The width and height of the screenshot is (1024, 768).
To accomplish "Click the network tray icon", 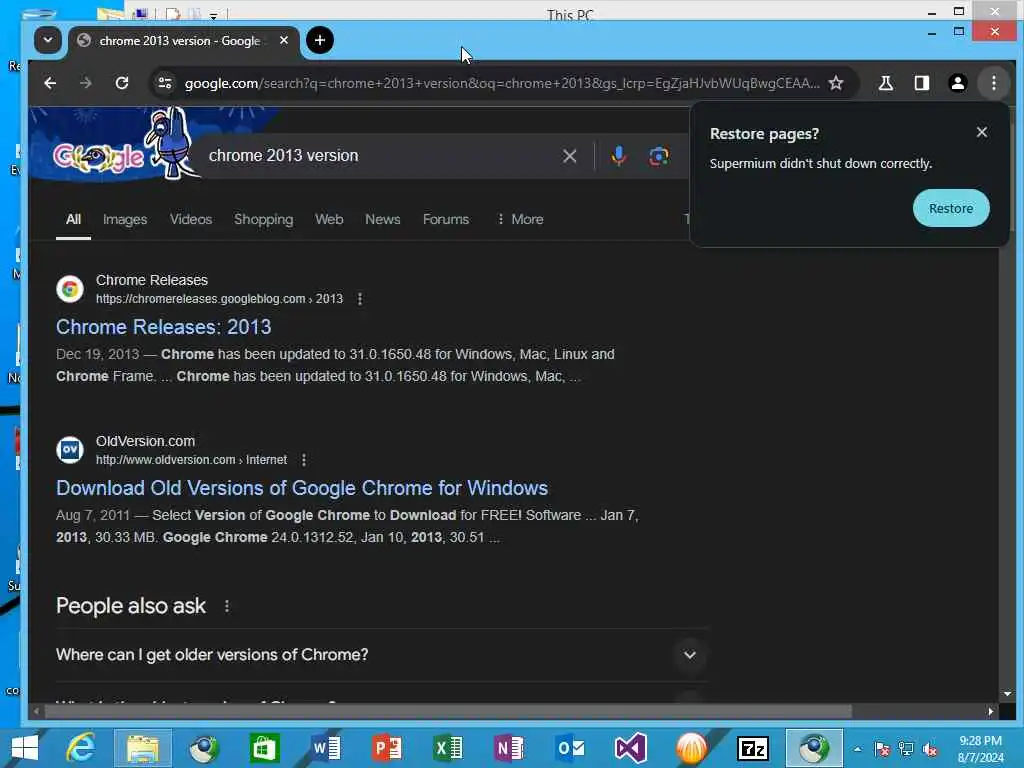I will (x=906, y=749).
